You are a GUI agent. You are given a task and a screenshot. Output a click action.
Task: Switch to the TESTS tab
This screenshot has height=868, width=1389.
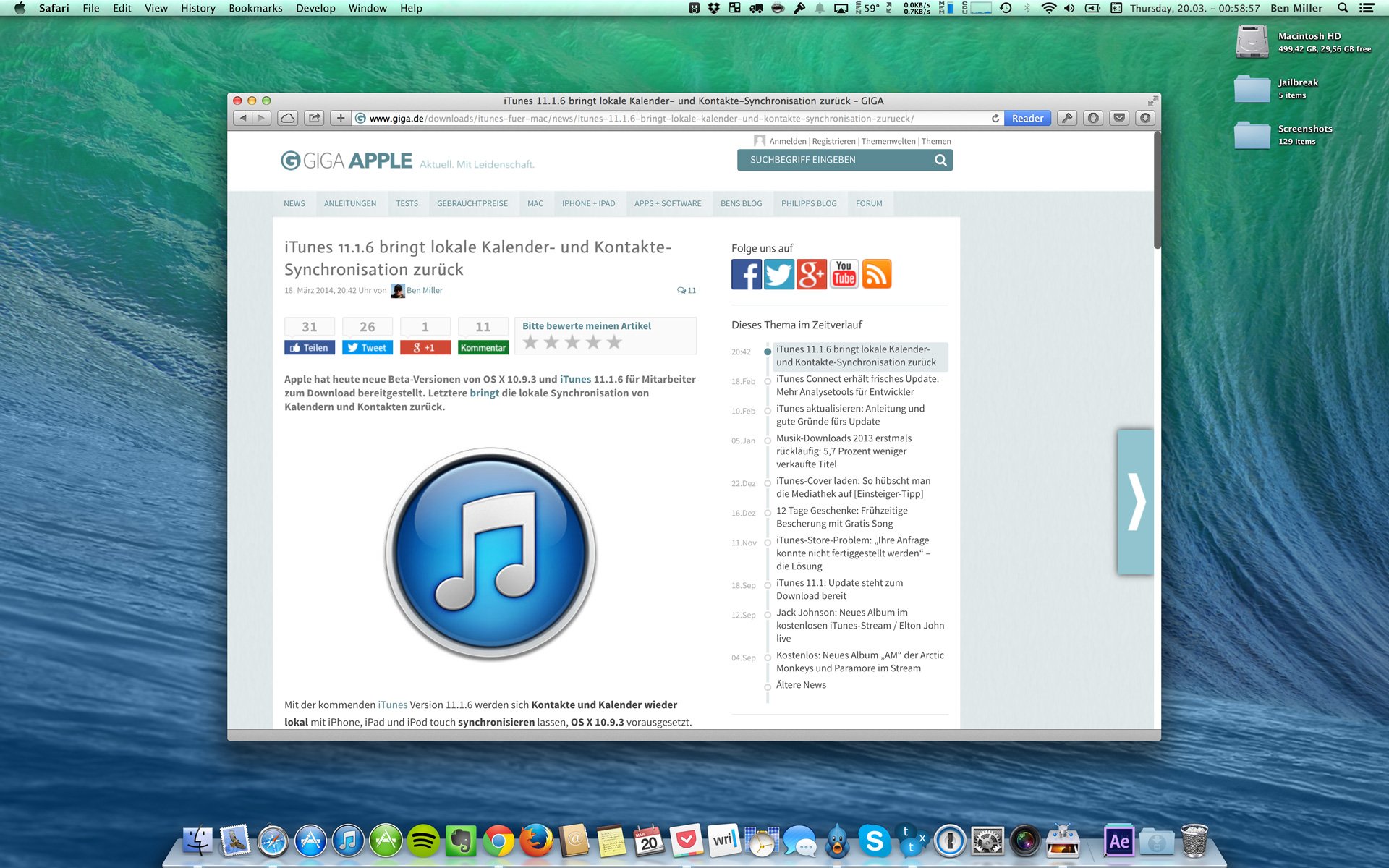(x=407, y=203)
